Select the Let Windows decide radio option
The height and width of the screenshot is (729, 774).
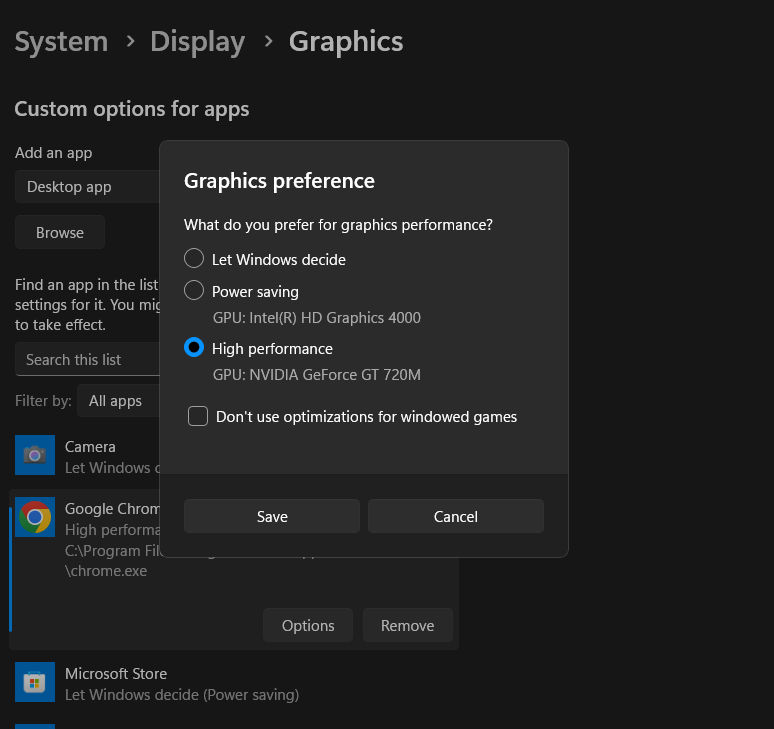(x=194, y=258)
